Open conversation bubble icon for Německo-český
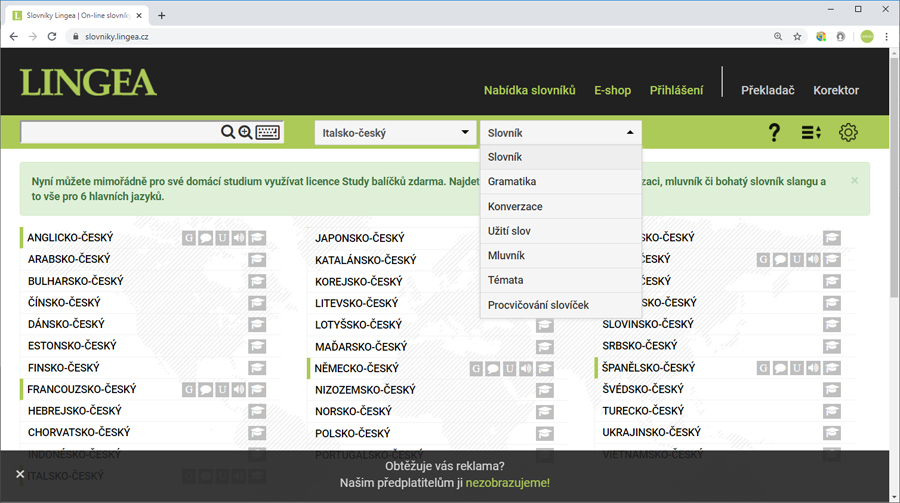Viewport: 900px width, 503px height. tap(493, 369)
